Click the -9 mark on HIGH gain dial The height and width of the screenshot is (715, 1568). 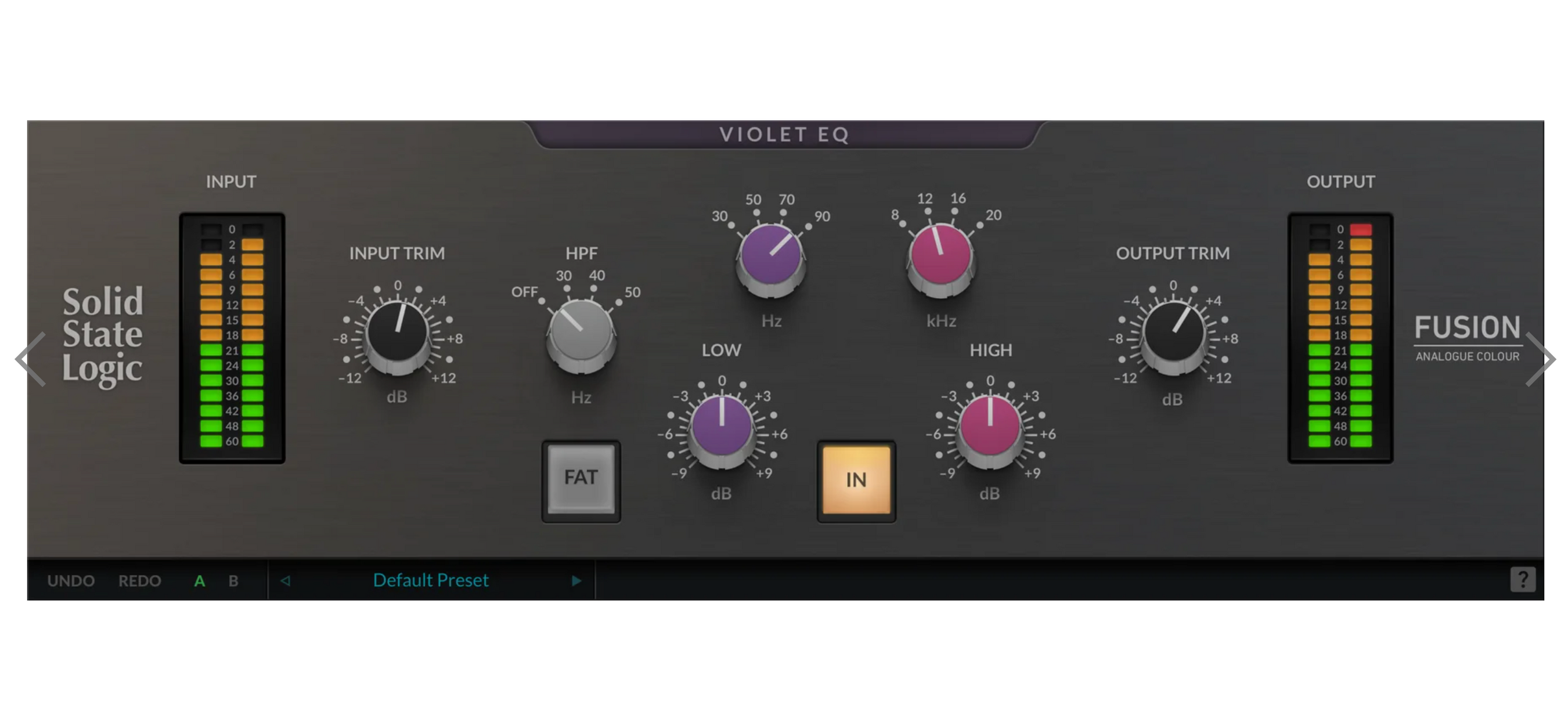coord(947,474)
